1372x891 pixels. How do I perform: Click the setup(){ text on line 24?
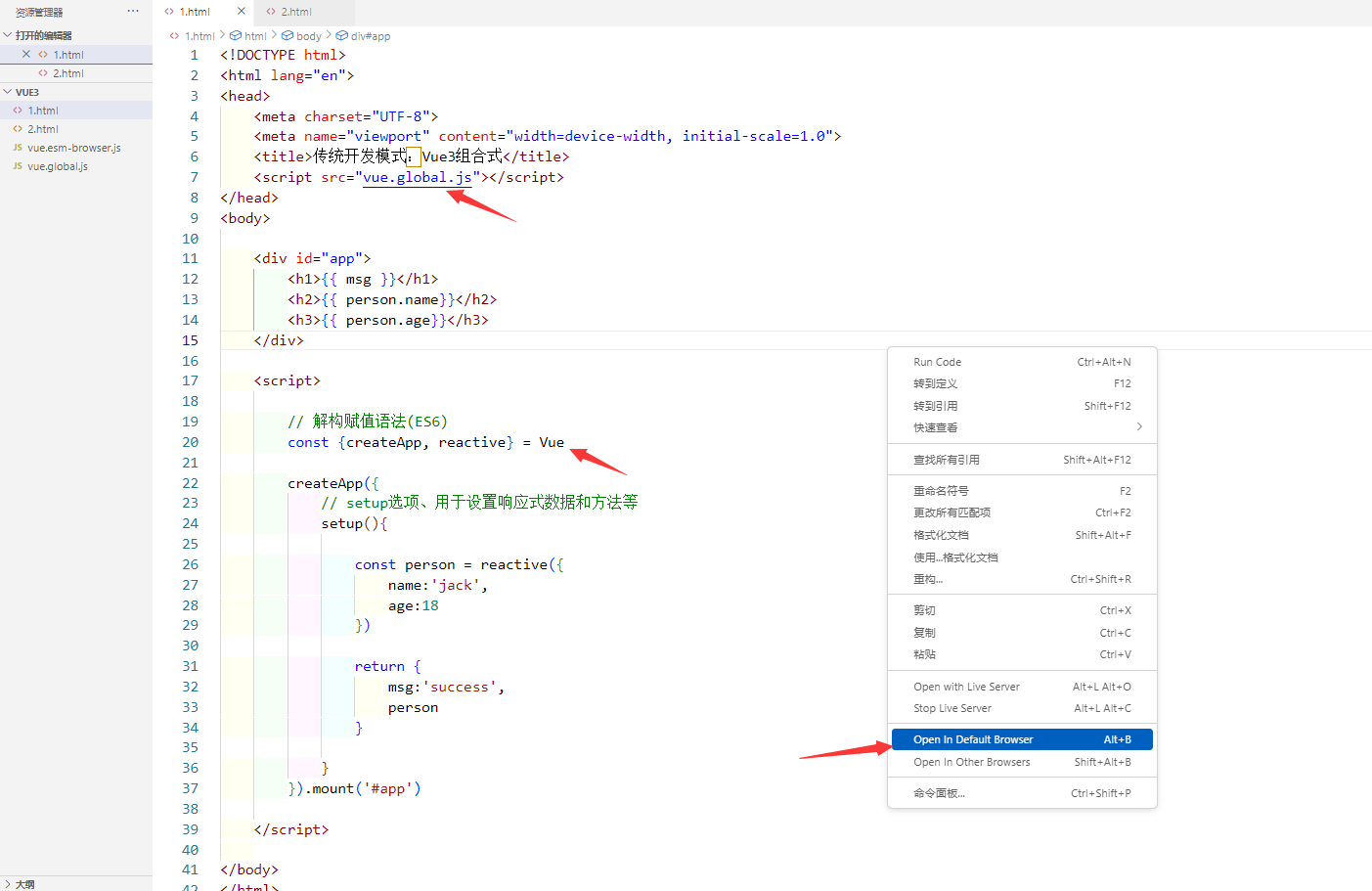354,523
